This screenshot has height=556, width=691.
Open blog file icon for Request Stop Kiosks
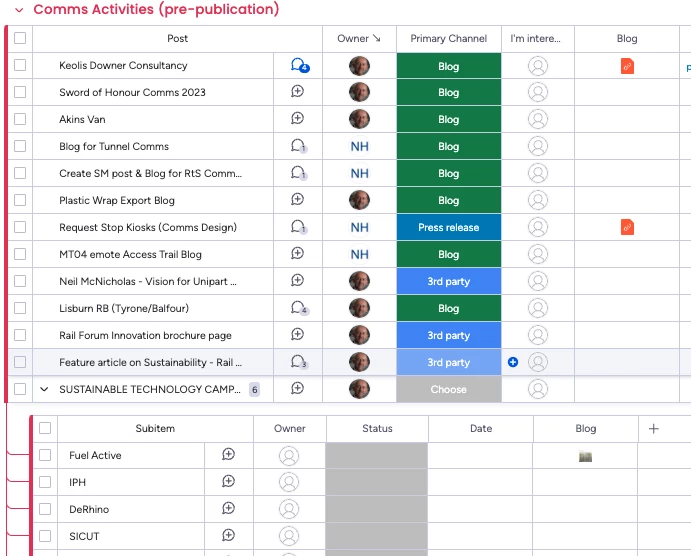tap(627, 227)
